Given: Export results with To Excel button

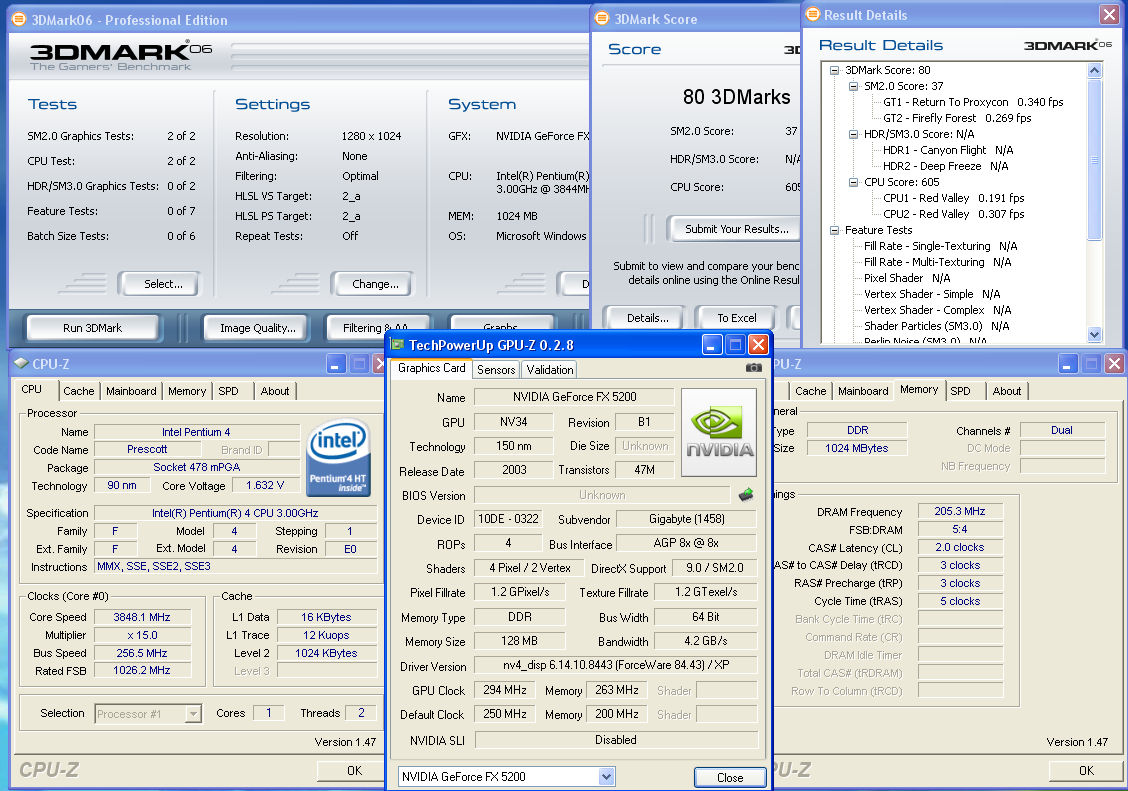Looking at the screenshot, I should coord(737,318).
